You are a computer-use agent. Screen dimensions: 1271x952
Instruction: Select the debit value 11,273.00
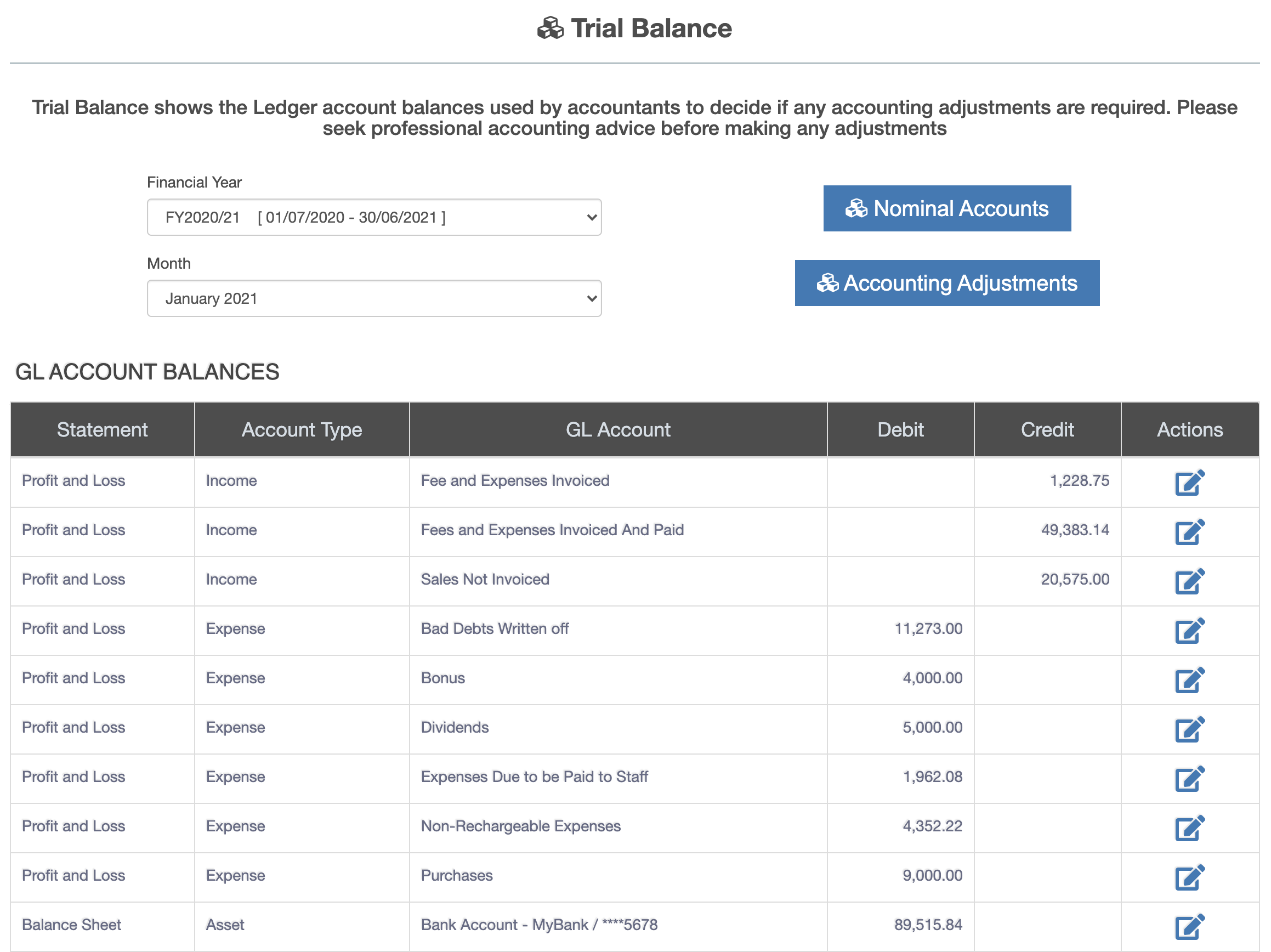tap(928, 629)
